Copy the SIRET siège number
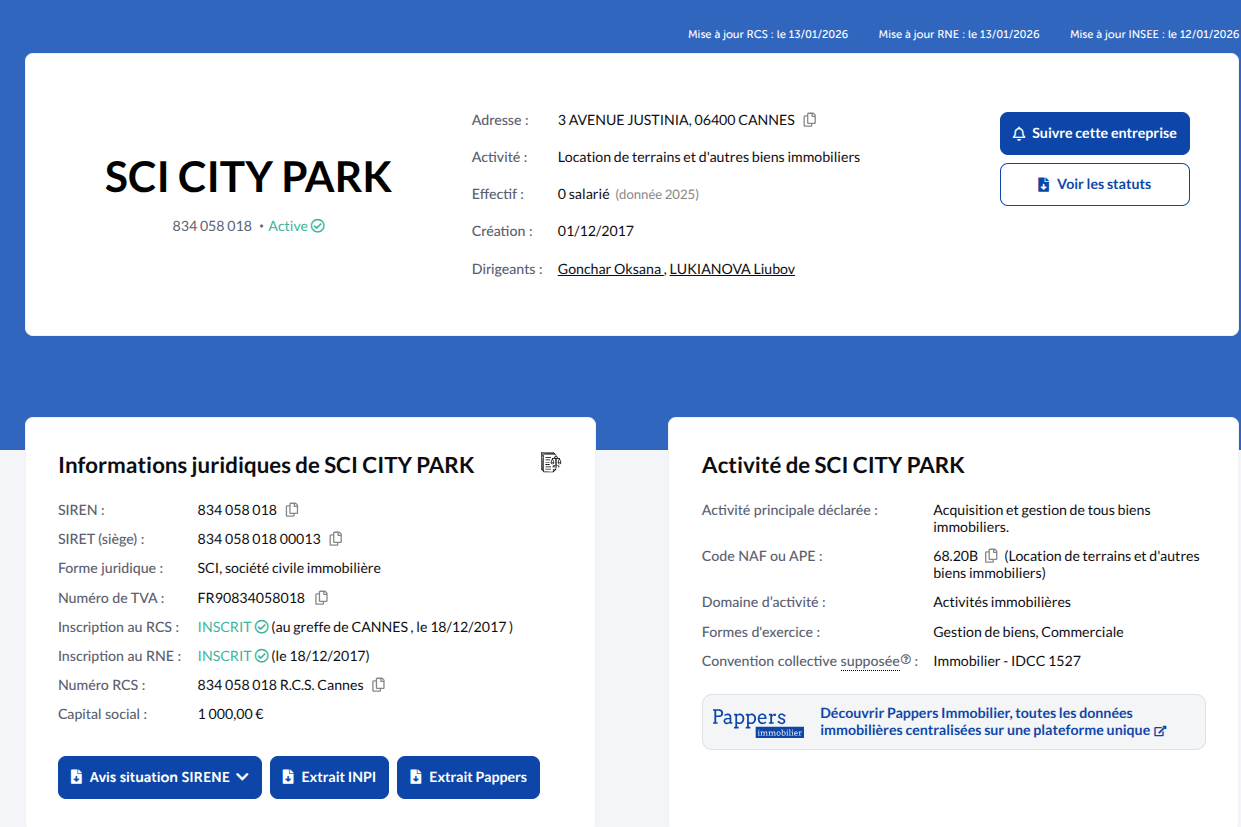This screenshot has width=1241, height=827. [x=336, y=539]
